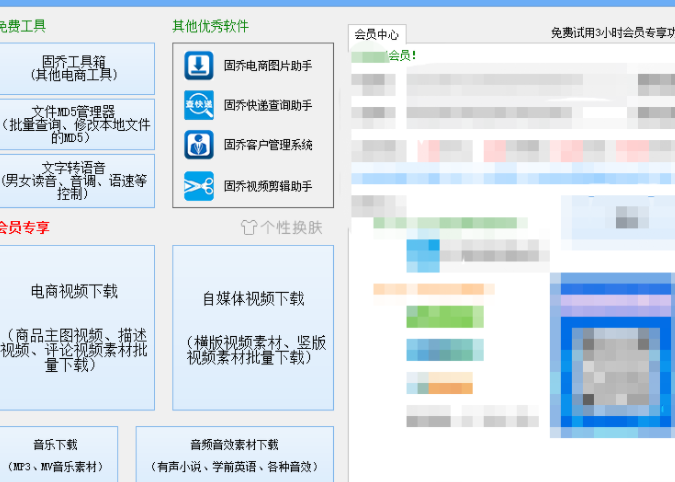The image size is (675, 482).
Task: Open 自媒体视频下载 tile
Action: [253, 328]
